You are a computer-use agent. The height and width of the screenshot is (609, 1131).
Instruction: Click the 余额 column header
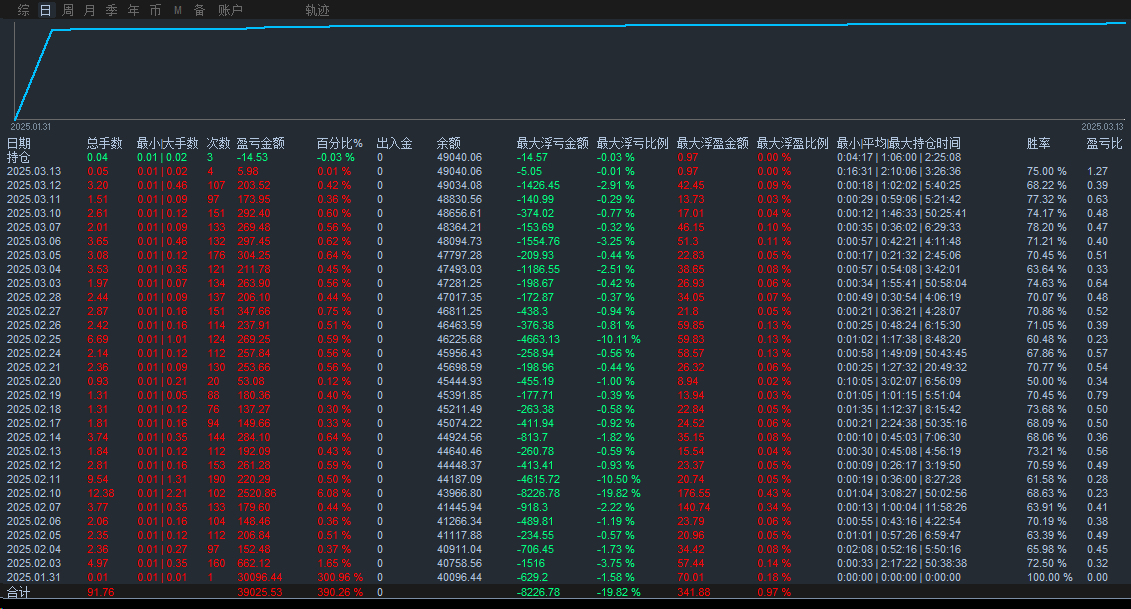coord(449,143)
